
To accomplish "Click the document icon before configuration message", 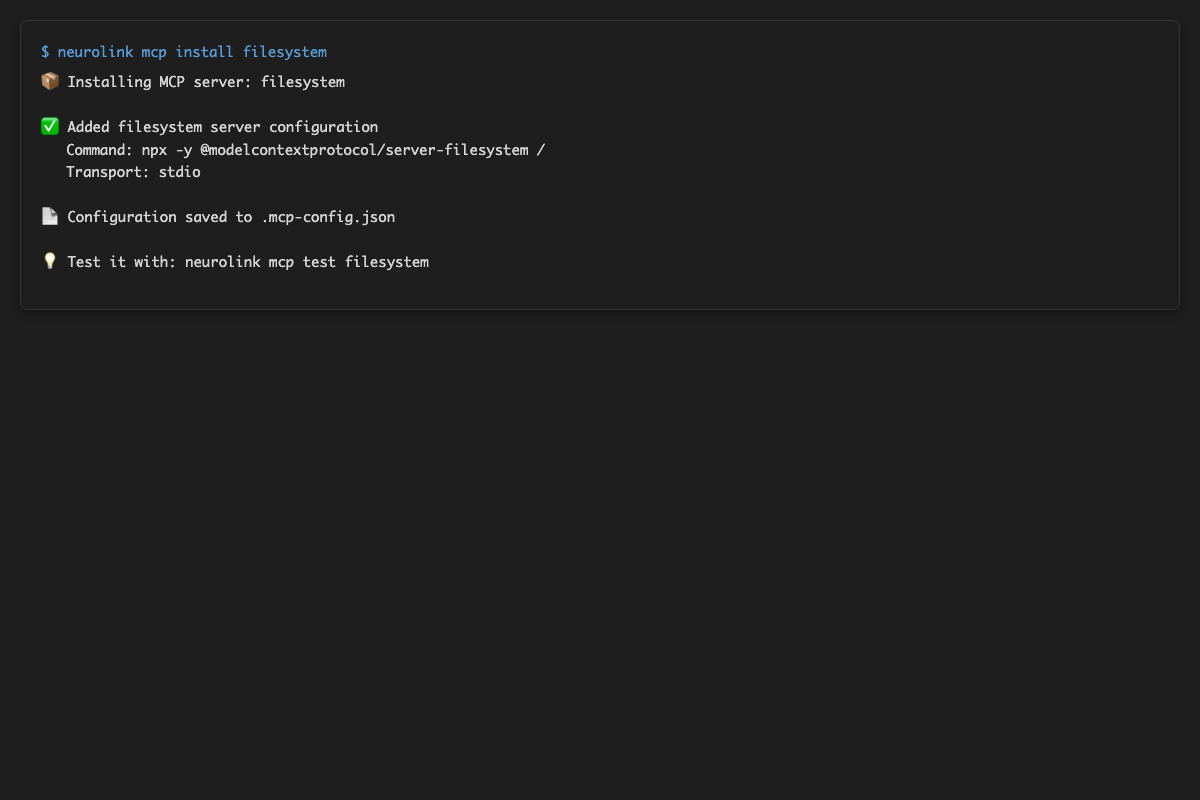I will click(50, 216).
